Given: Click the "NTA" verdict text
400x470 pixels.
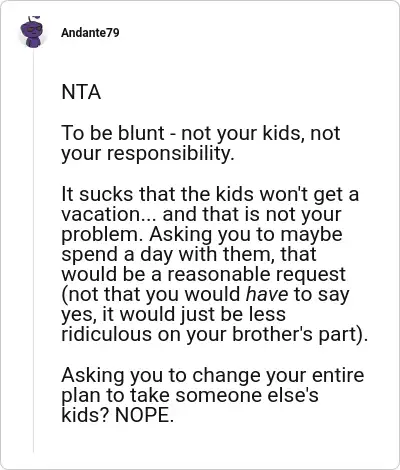Looking at the screenshot, I should pos(81,92).
